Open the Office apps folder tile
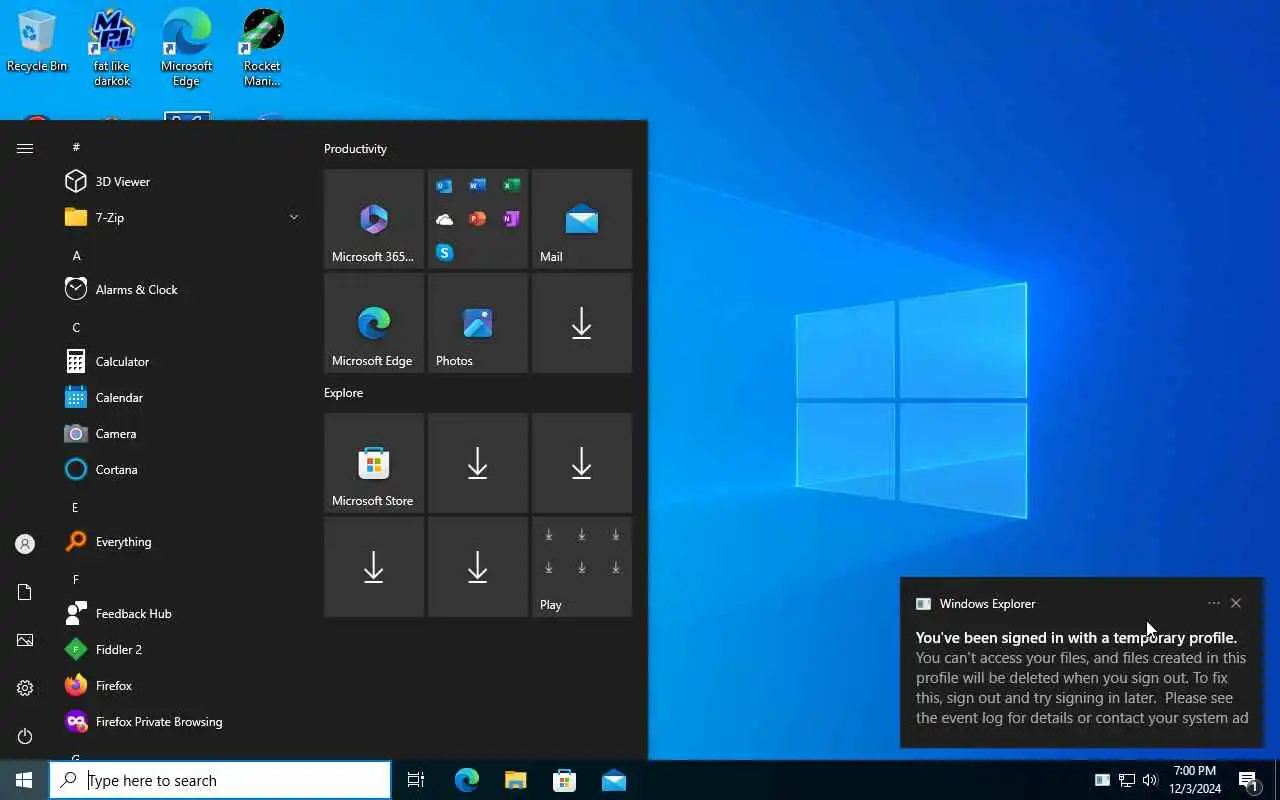1280x800 pixels. click(478, 219)
